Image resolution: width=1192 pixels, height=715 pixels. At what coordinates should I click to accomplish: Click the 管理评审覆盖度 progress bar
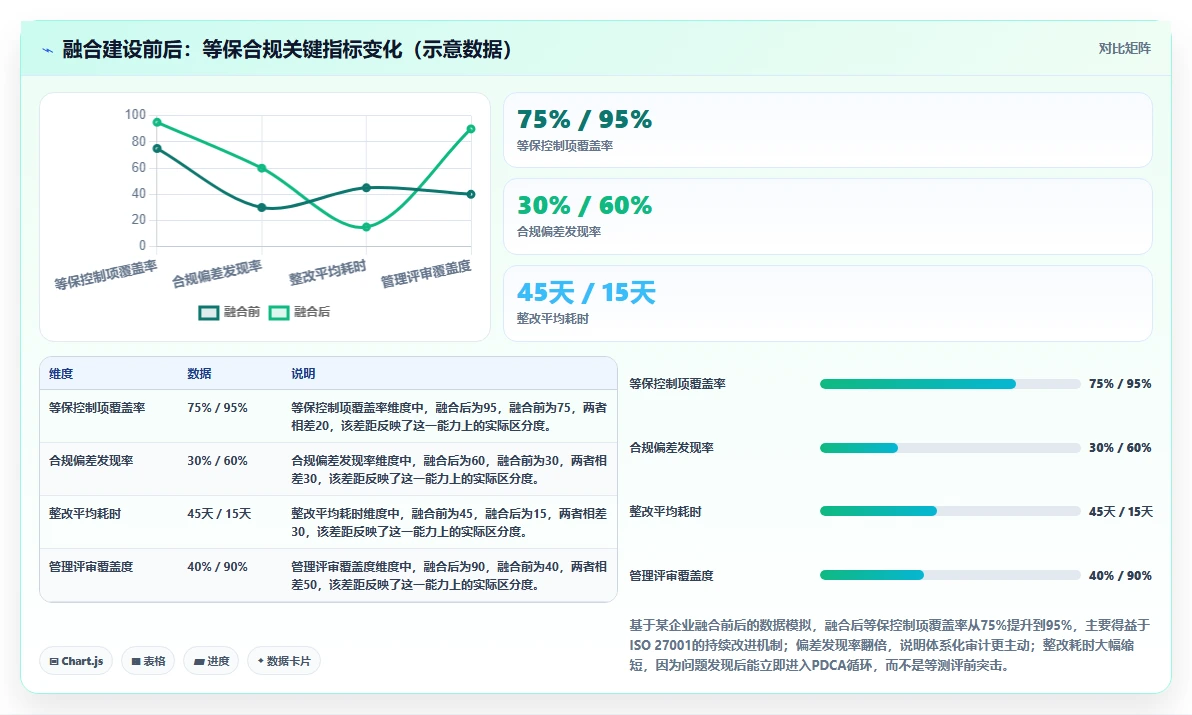click(950, 575)
